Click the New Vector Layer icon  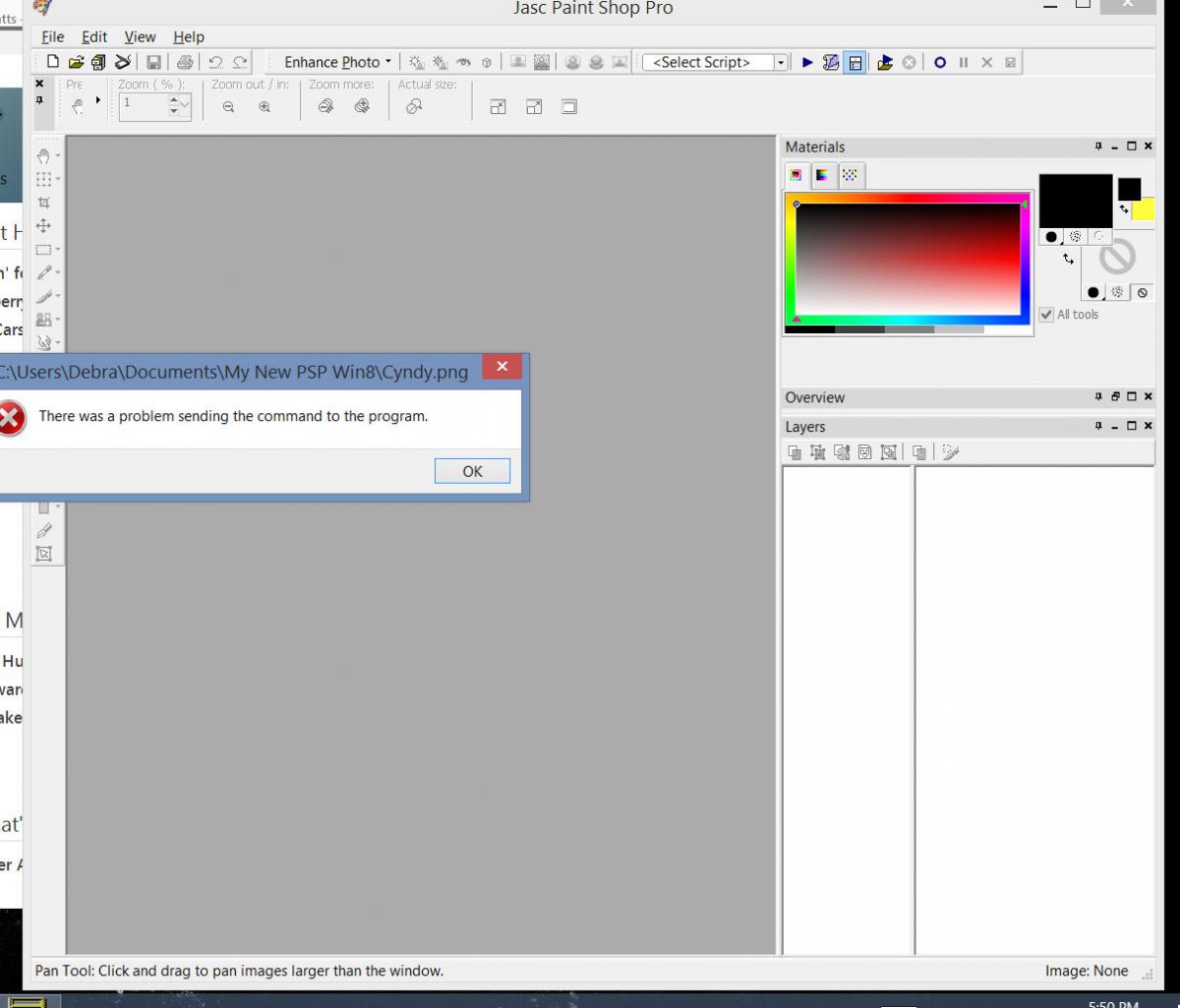(x=817, y=452)
